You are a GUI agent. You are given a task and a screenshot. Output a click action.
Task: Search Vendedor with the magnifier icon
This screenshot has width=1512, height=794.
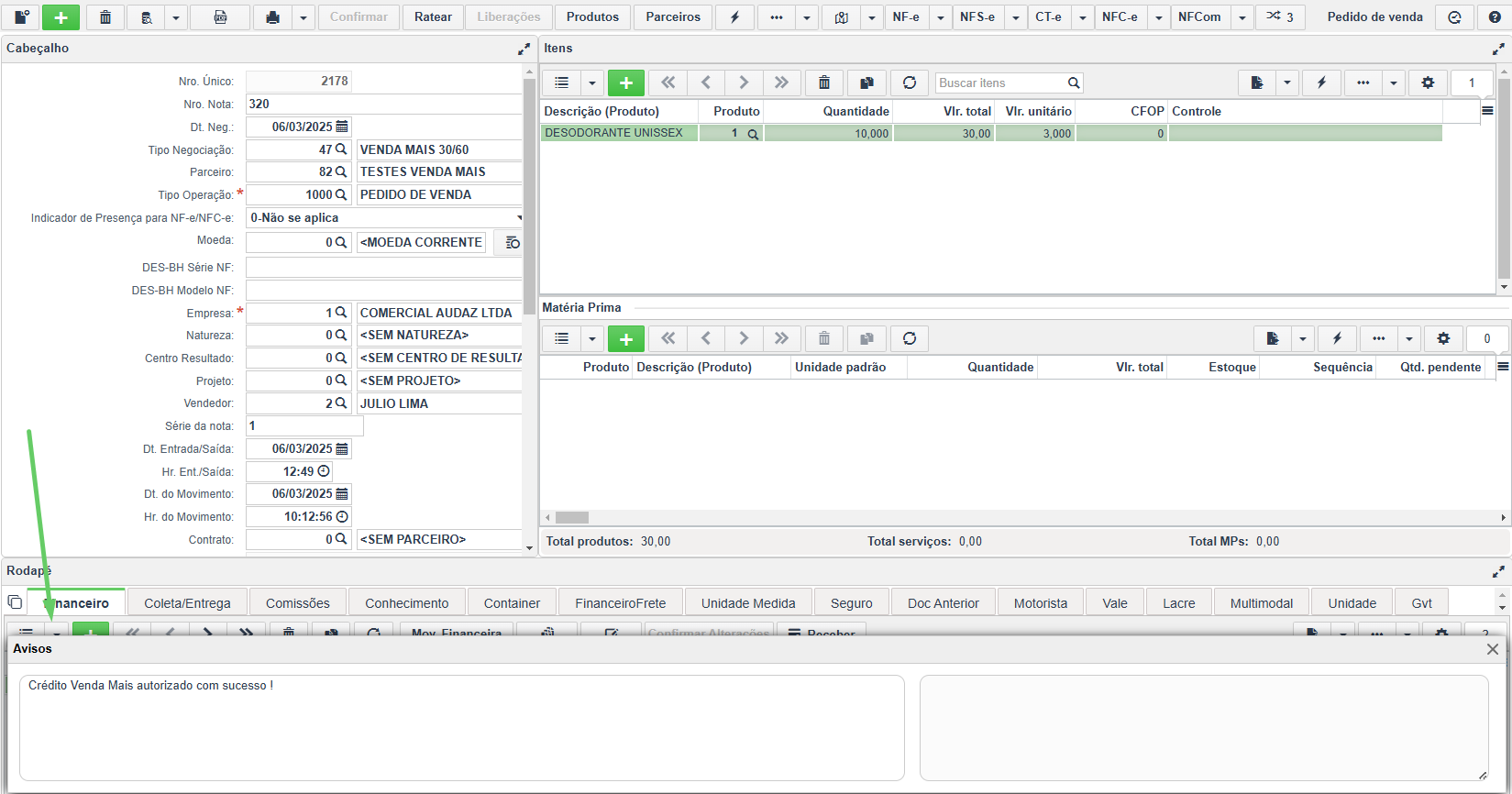tap(341, 403)
